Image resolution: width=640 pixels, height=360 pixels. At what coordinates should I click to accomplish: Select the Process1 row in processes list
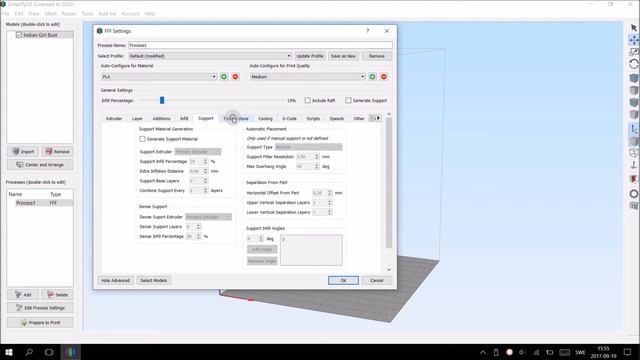coord(40,203)
